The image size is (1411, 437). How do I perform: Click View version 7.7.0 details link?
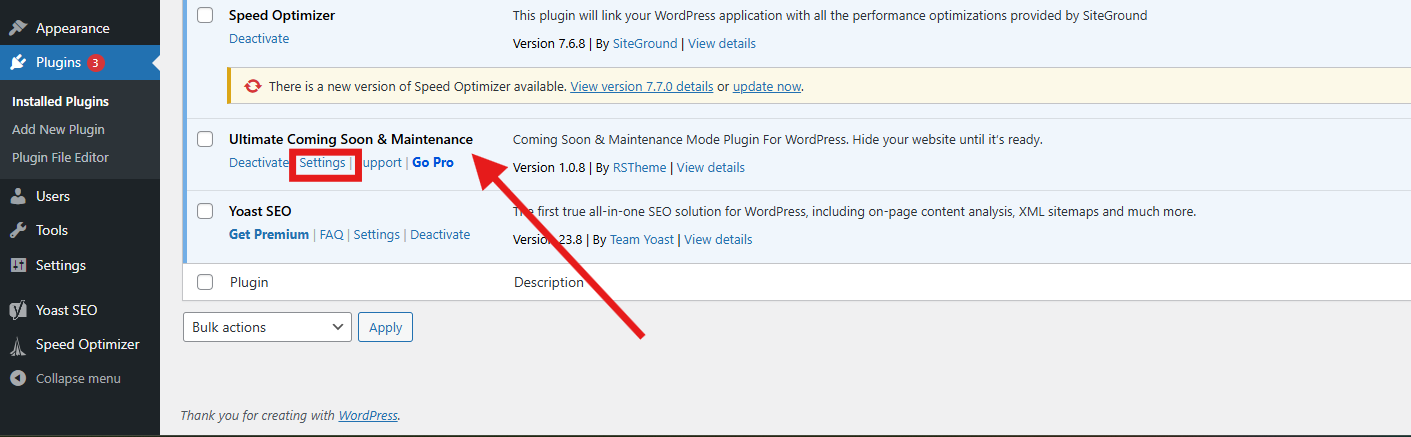(642, 86)
